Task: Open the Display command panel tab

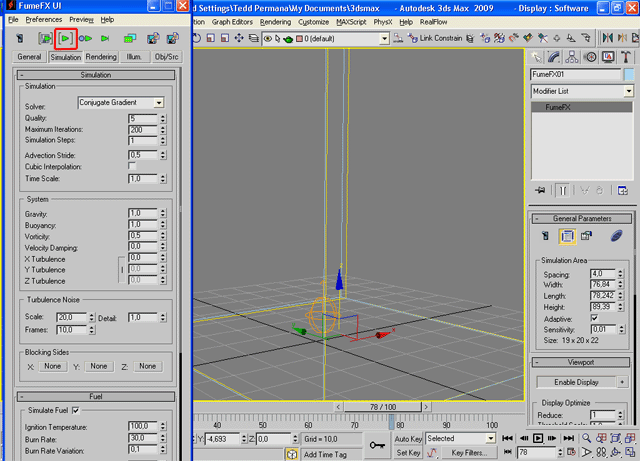Action: click(x=608, y=57)
